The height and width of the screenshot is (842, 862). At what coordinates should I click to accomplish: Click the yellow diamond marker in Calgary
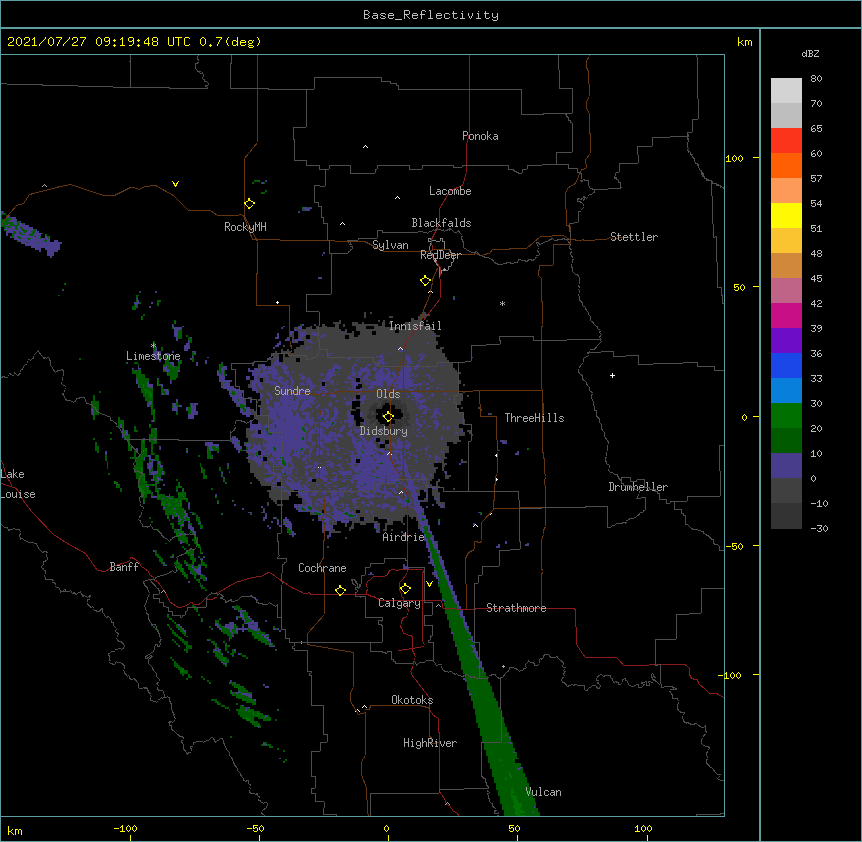point(405,589)
